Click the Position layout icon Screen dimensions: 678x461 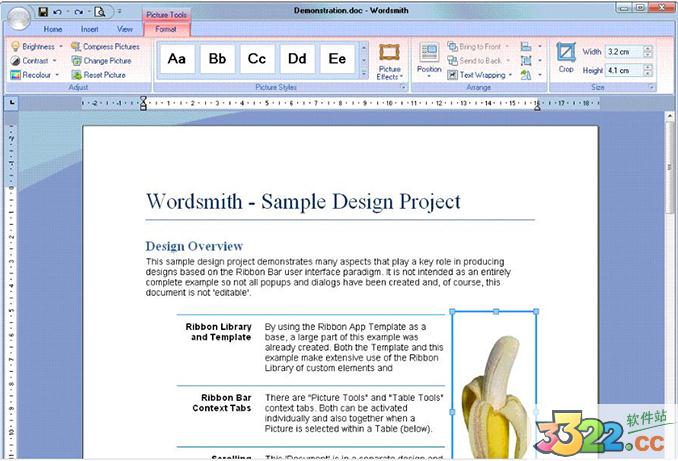429,52
